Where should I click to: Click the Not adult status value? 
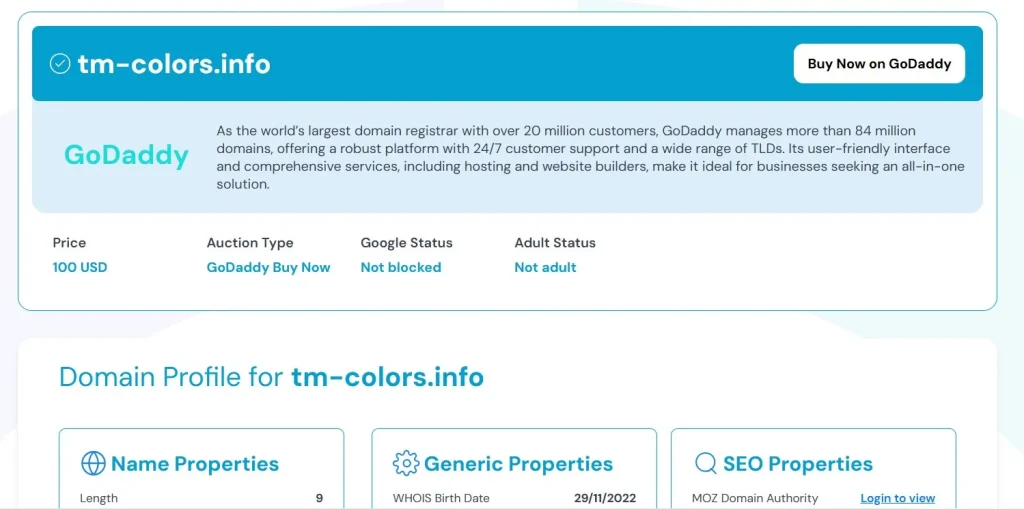tap(545, 268)
